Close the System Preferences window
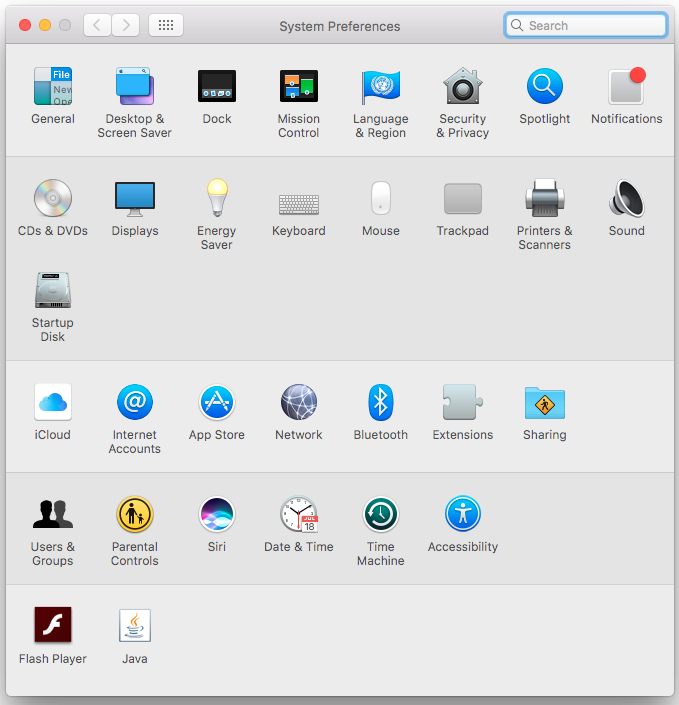Viewport: 679px width, 705px height. pyautogui.click(x=25, y=25)
